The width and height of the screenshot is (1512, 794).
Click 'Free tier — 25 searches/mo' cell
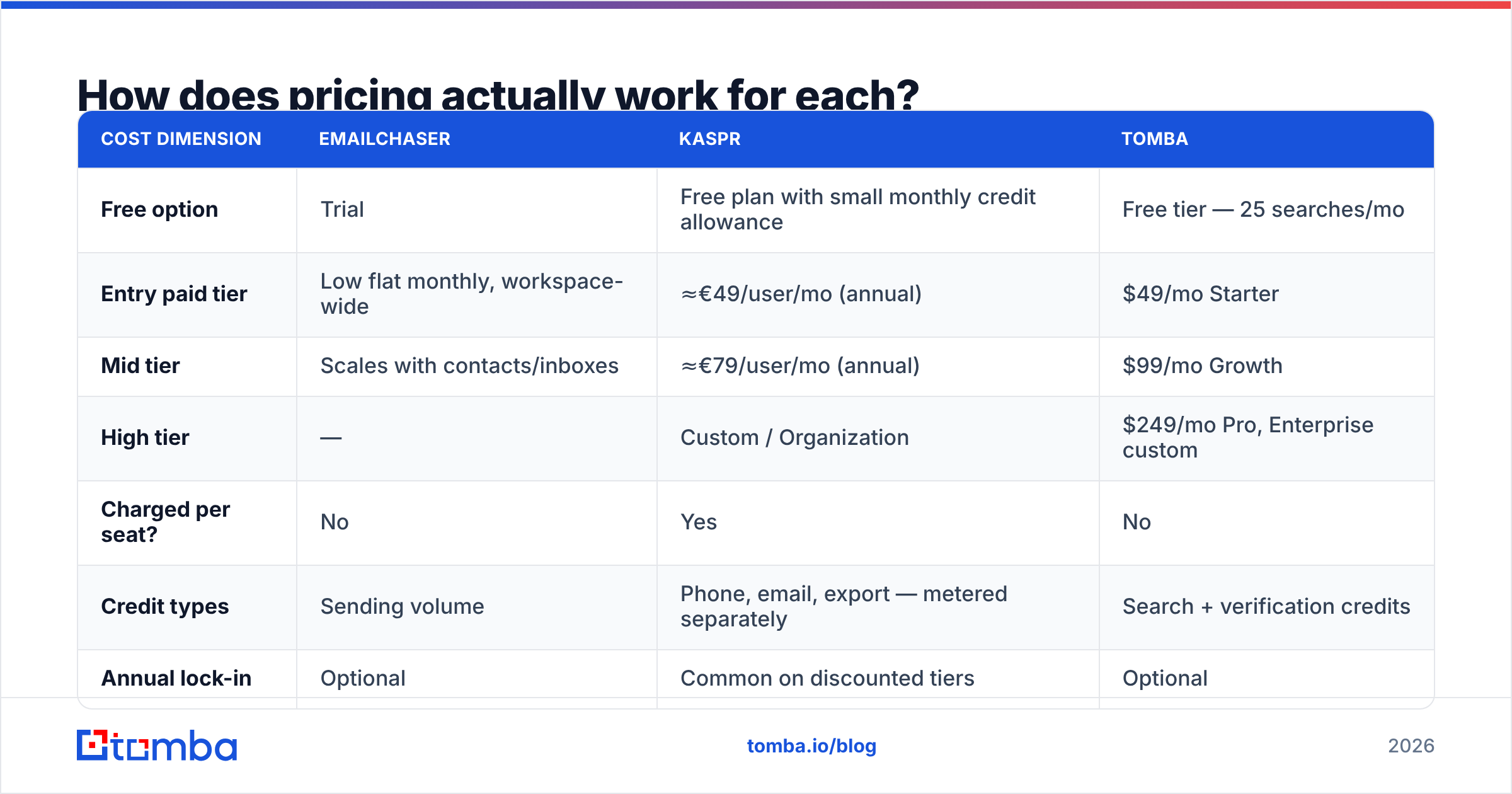pyautogui.click(x=1263, y=209)
